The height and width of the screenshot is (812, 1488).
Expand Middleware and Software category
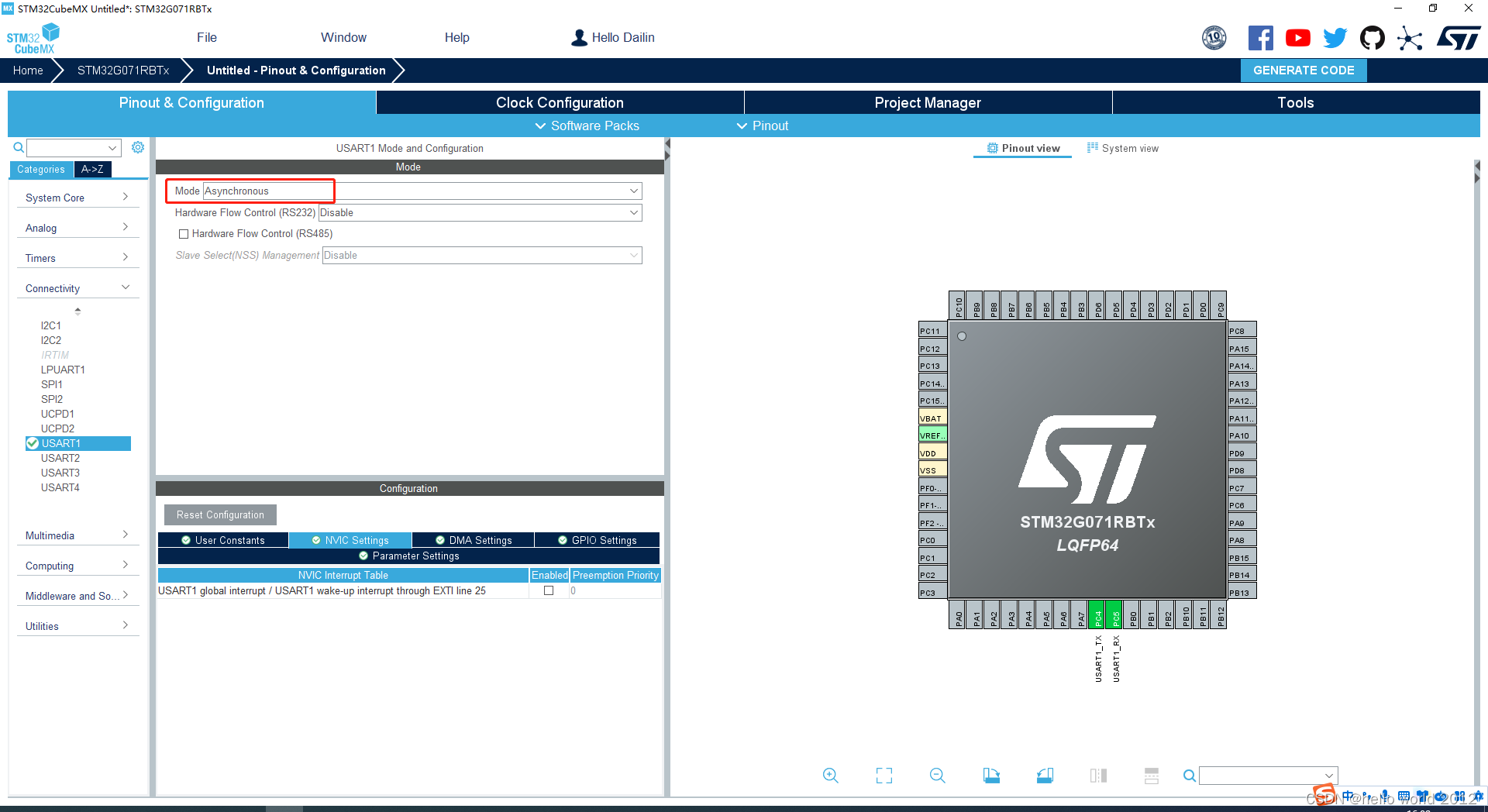(x=77, y=596)
